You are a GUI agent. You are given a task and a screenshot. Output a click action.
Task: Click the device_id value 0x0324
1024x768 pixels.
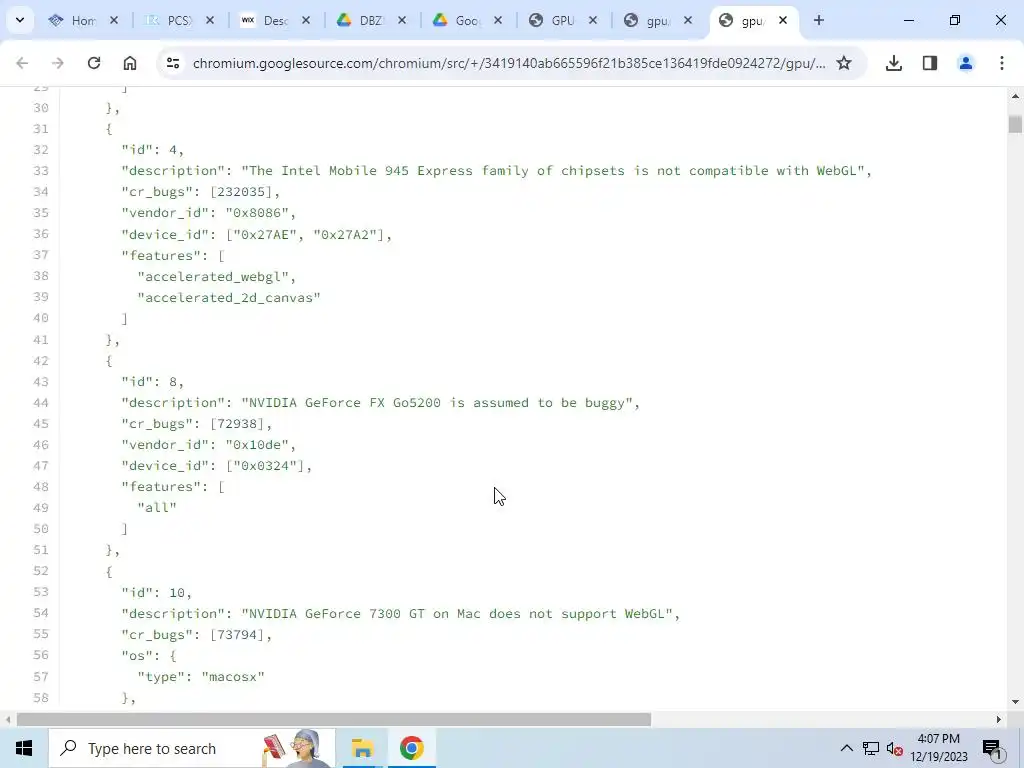click(x=265, y=466)
